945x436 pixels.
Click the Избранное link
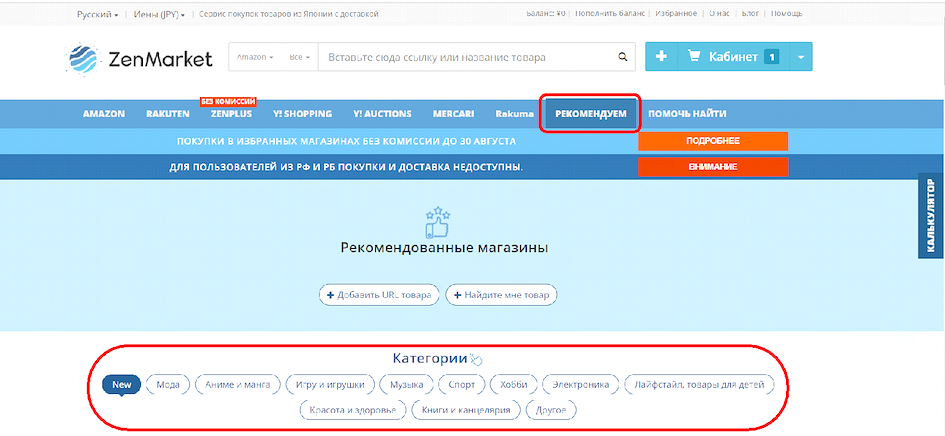[x=676, y=13]
